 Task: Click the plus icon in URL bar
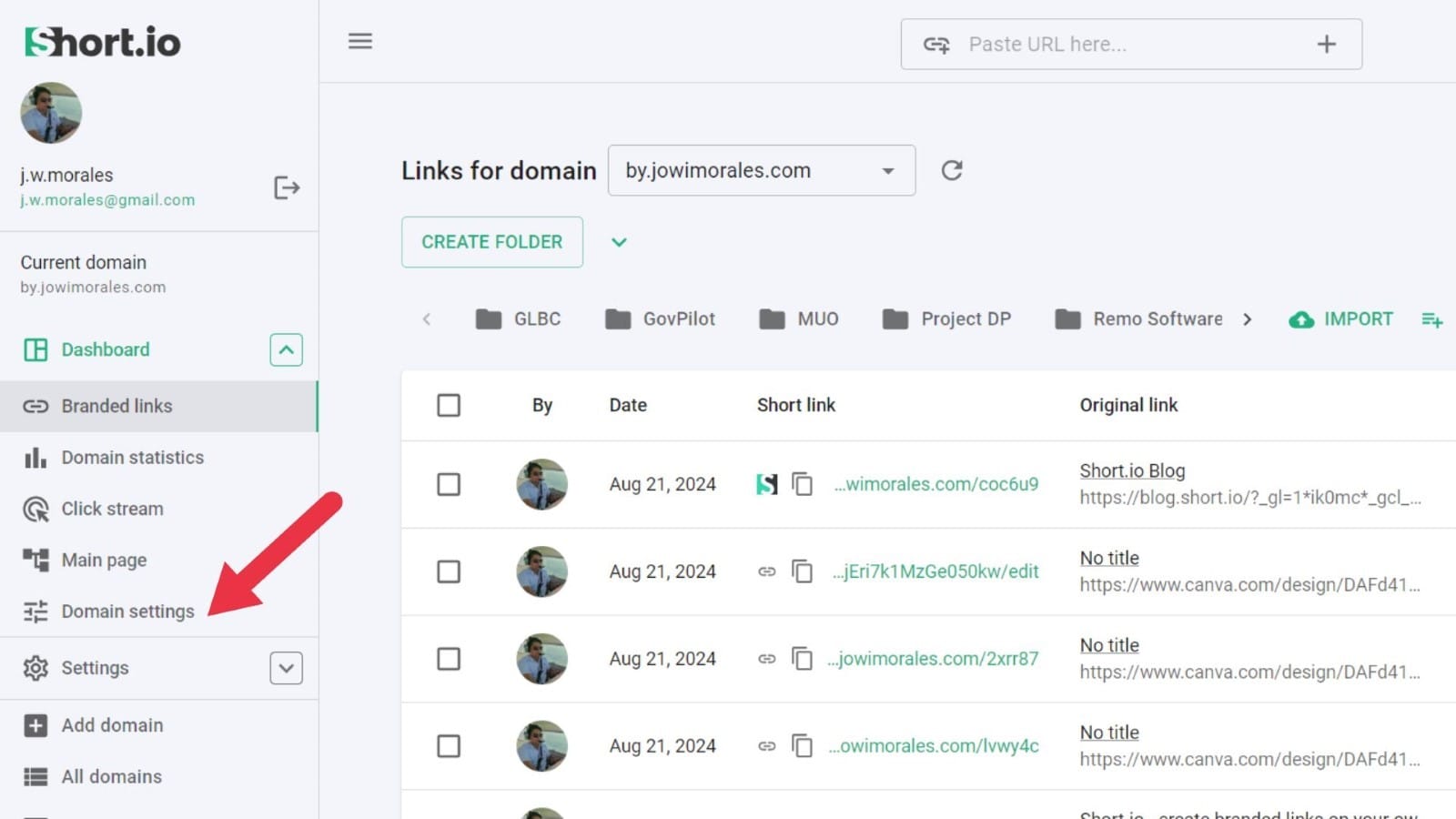coord(1327,44)
